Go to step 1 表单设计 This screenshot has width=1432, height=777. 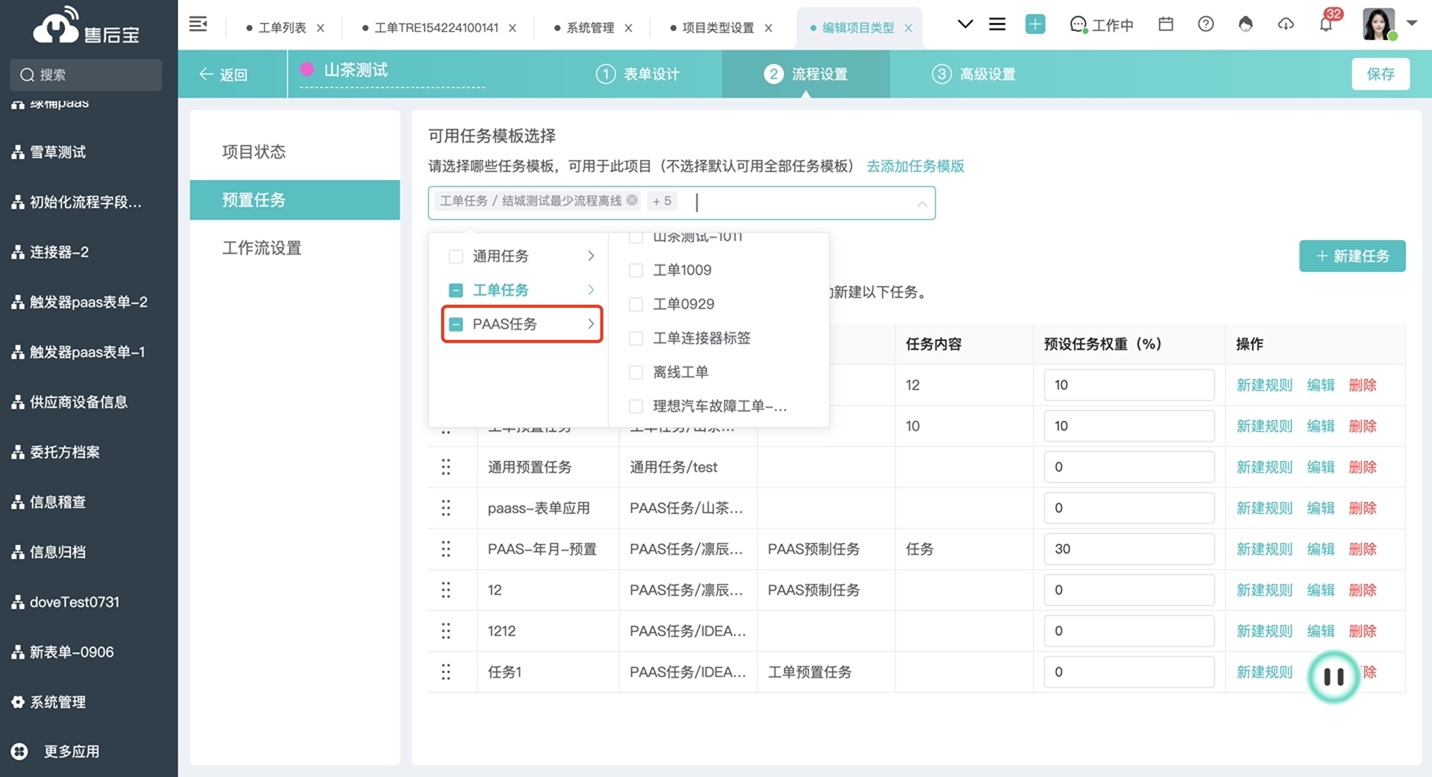[638, 74]
